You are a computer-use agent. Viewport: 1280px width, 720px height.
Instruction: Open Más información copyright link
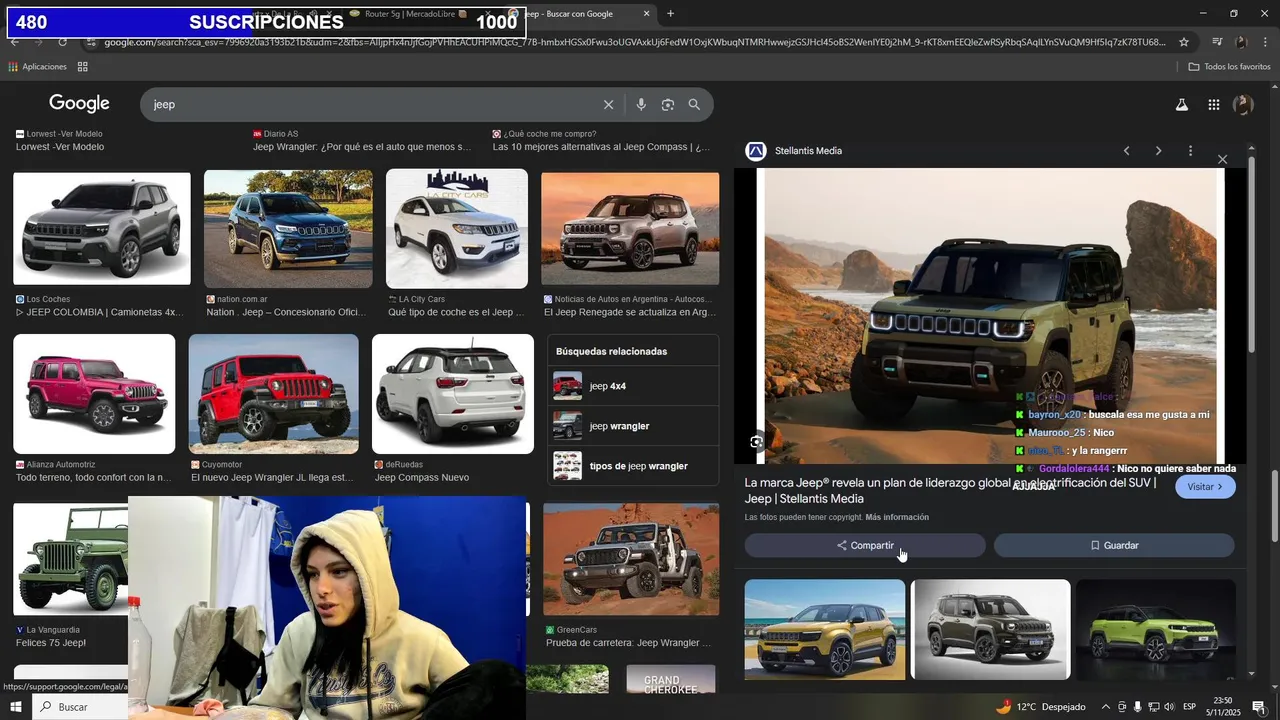(897, 518)
